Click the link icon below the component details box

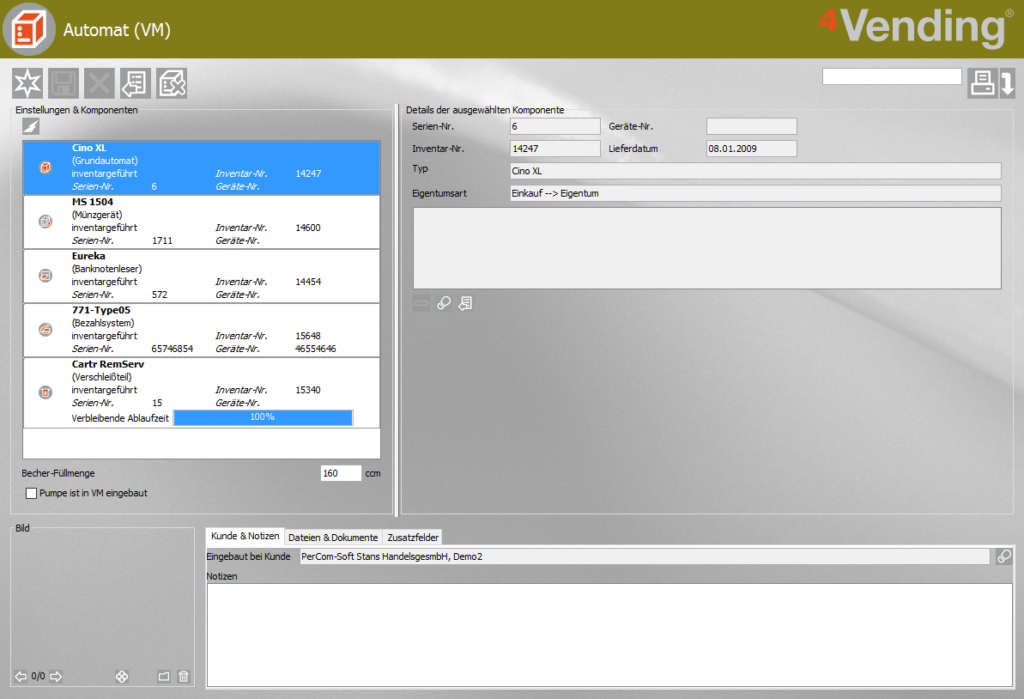click(443, 303)
